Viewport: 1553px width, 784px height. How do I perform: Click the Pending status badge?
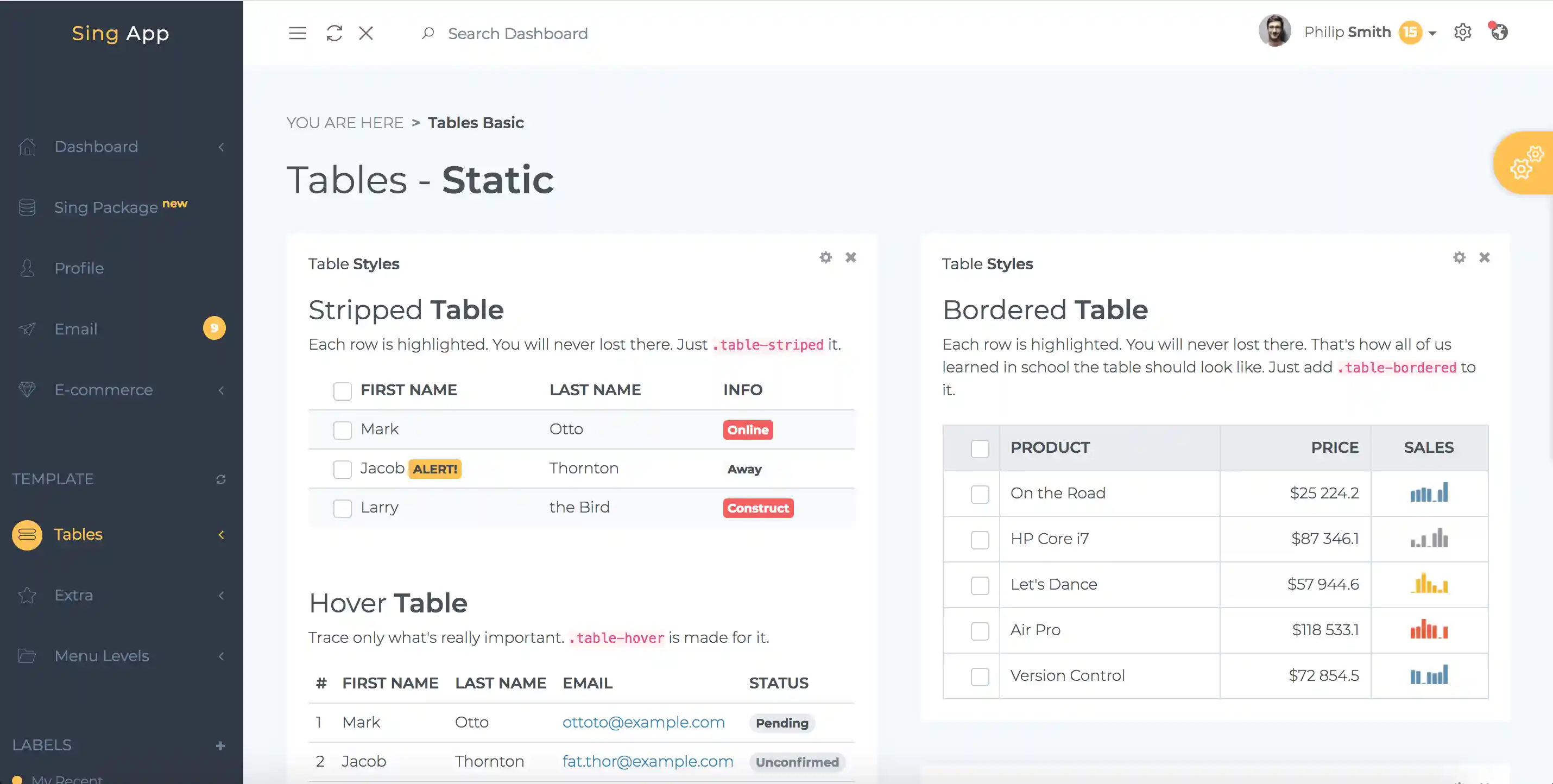click(782, 723)
